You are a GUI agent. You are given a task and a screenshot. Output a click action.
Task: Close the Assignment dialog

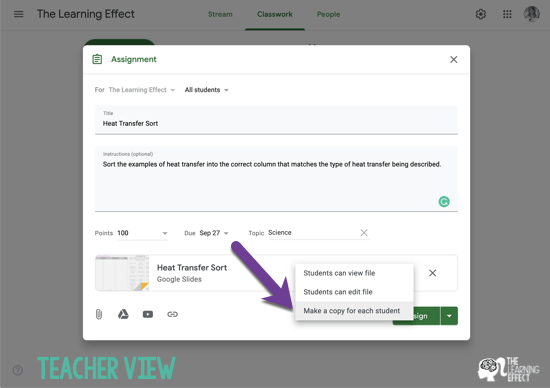coord(454,60)
